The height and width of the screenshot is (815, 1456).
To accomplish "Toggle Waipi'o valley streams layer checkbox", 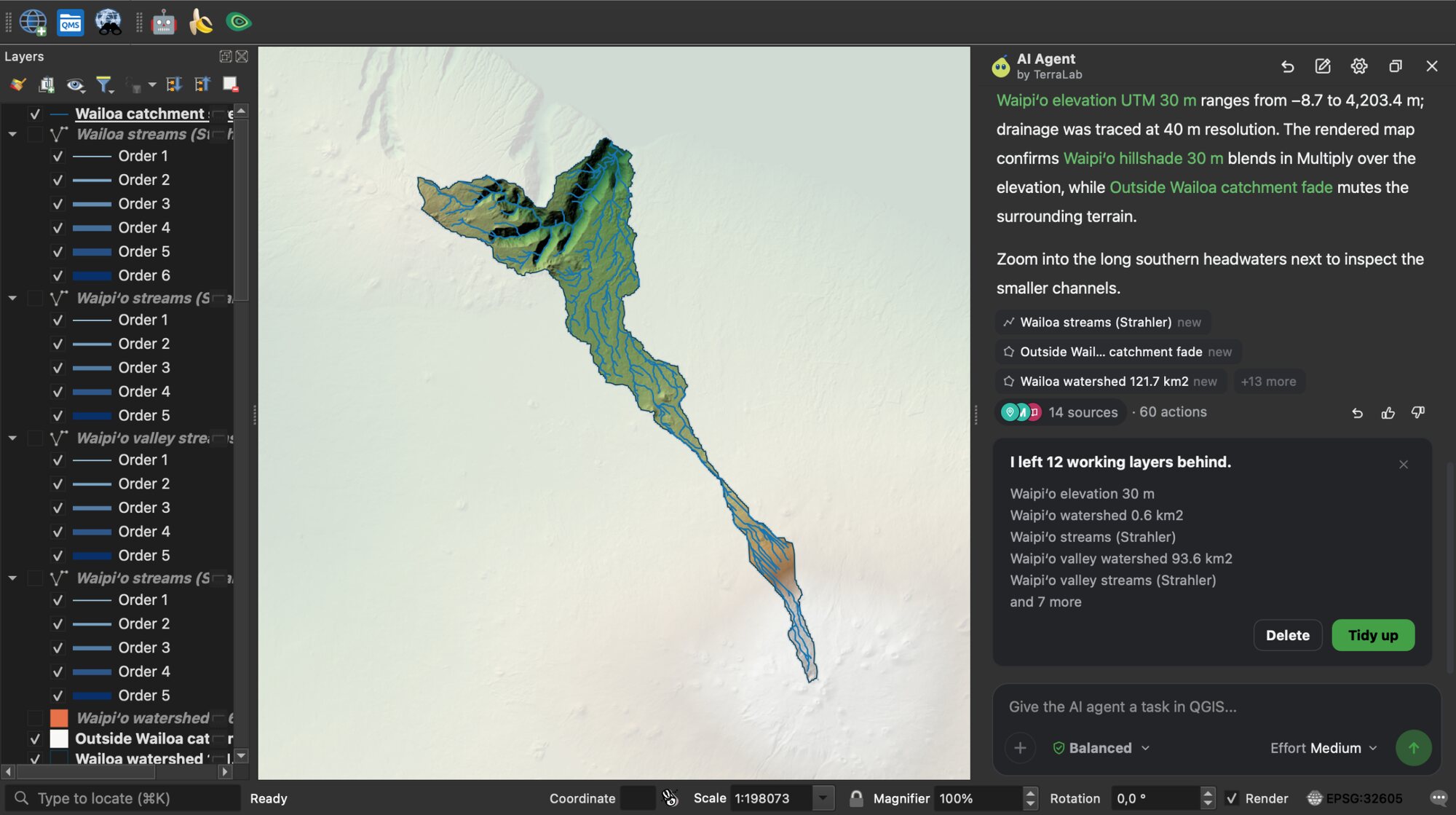I will (x=35, y=438).
